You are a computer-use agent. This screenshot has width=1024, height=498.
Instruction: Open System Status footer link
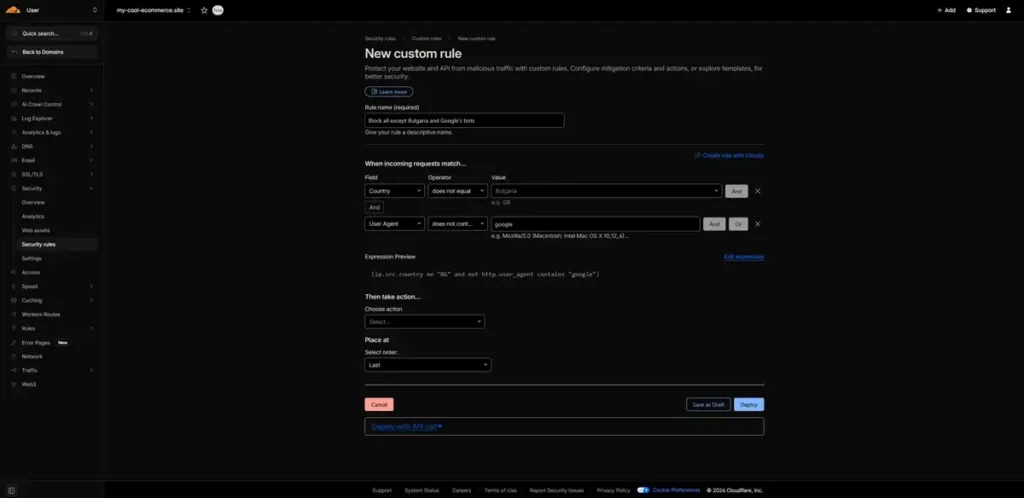(422, 490)
